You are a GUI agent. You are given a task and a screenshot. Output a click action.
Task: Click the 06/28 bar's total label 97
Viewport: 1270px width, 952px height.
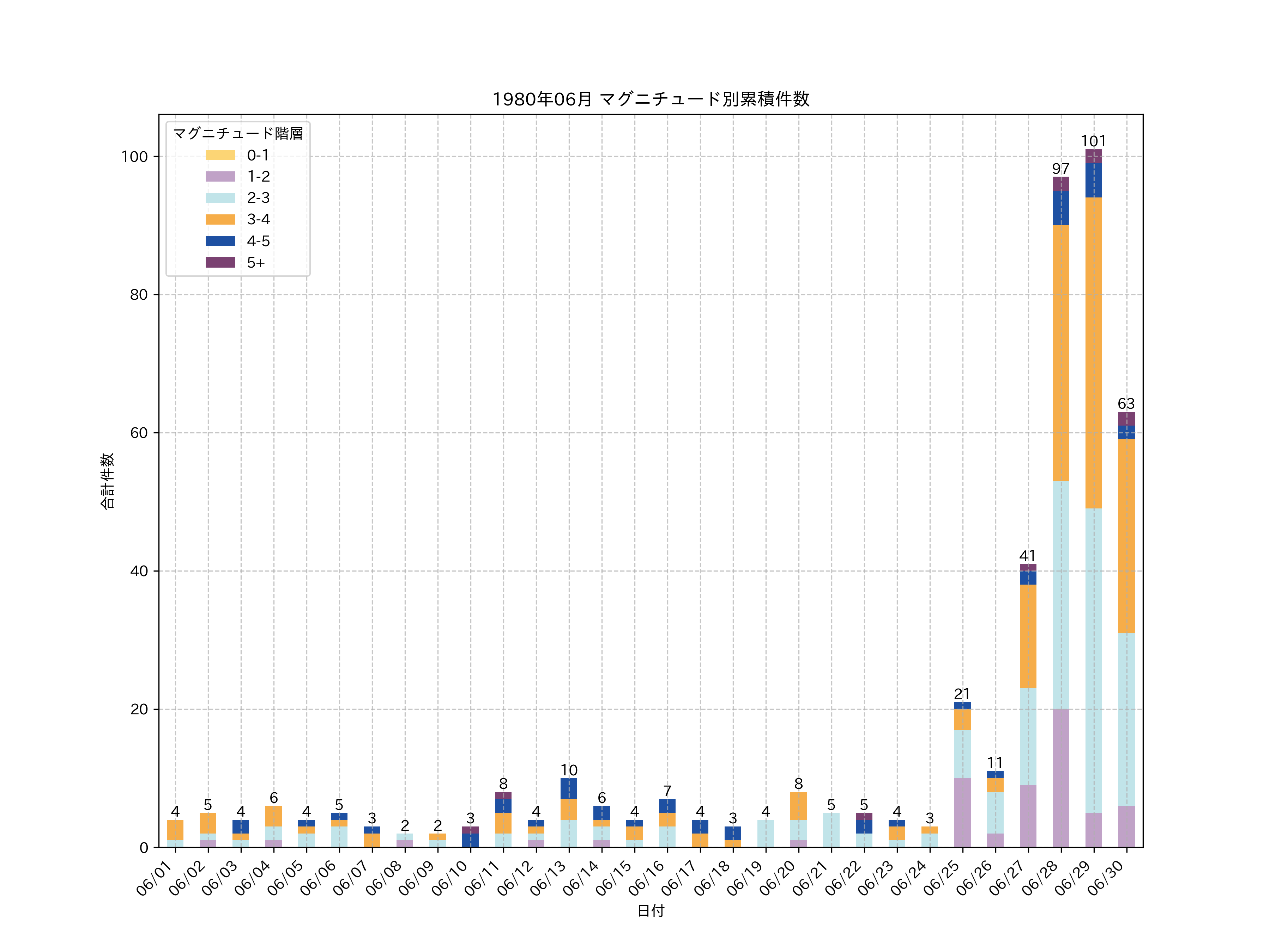(x=1060, y=169)
